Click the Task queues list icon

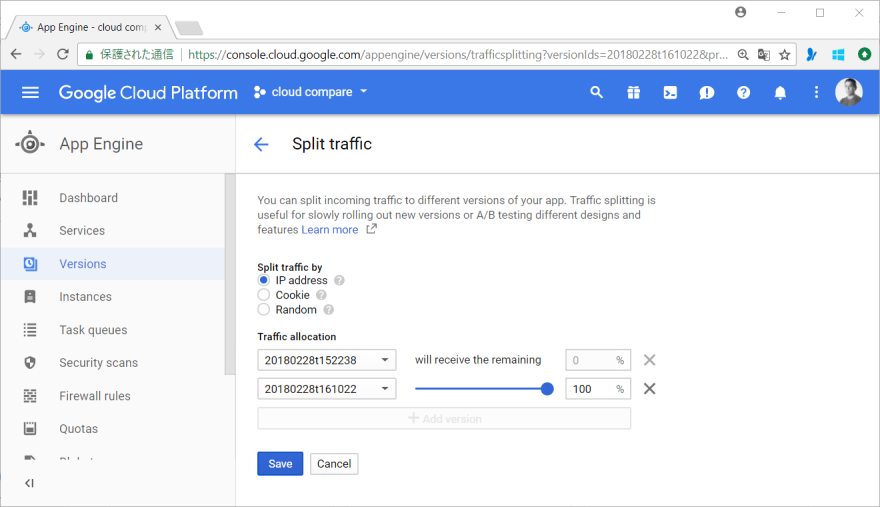(30, 330)
